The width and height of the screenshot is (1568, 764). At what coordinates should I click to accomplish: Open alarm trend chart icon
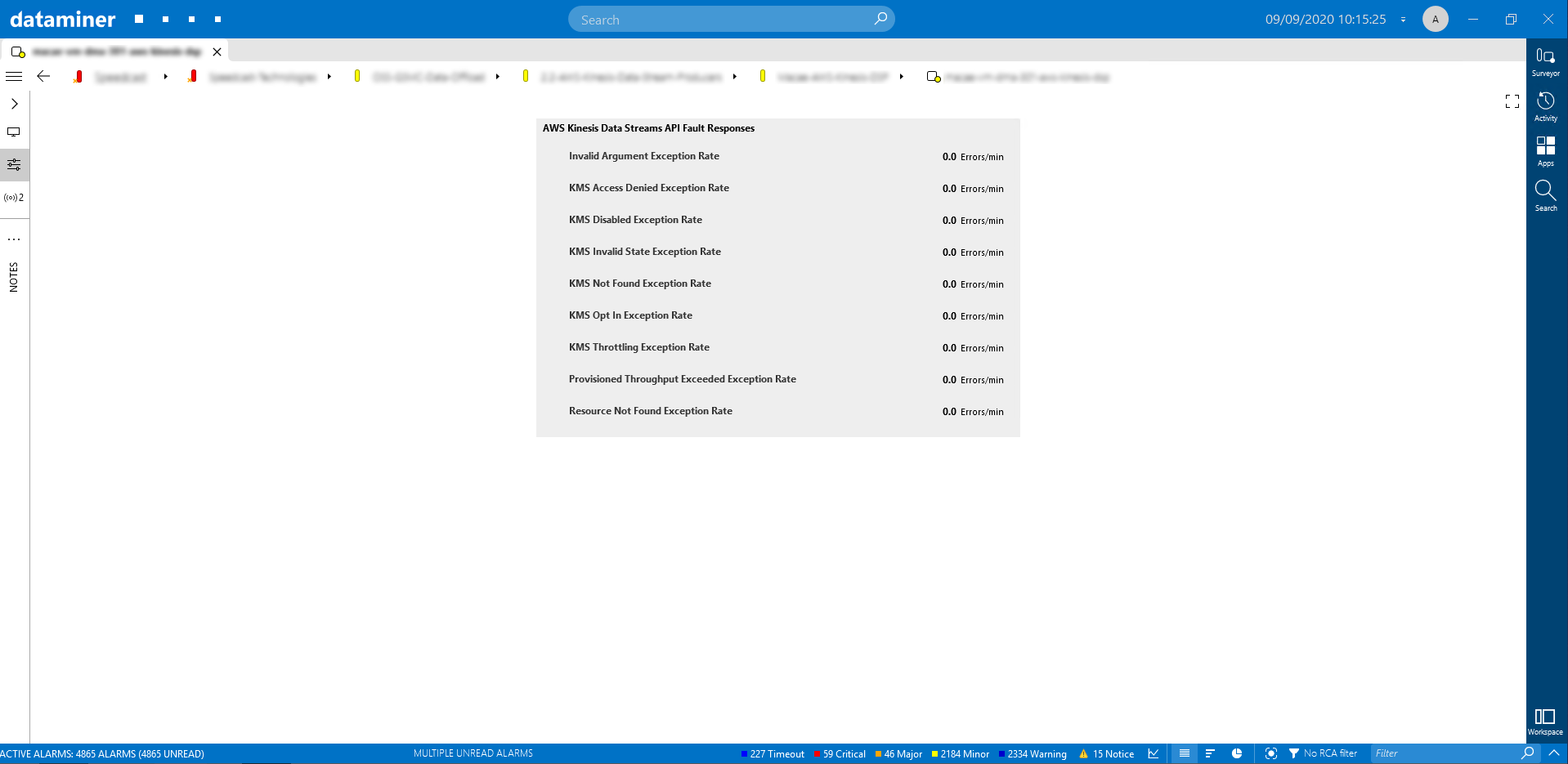(1154, 753)
